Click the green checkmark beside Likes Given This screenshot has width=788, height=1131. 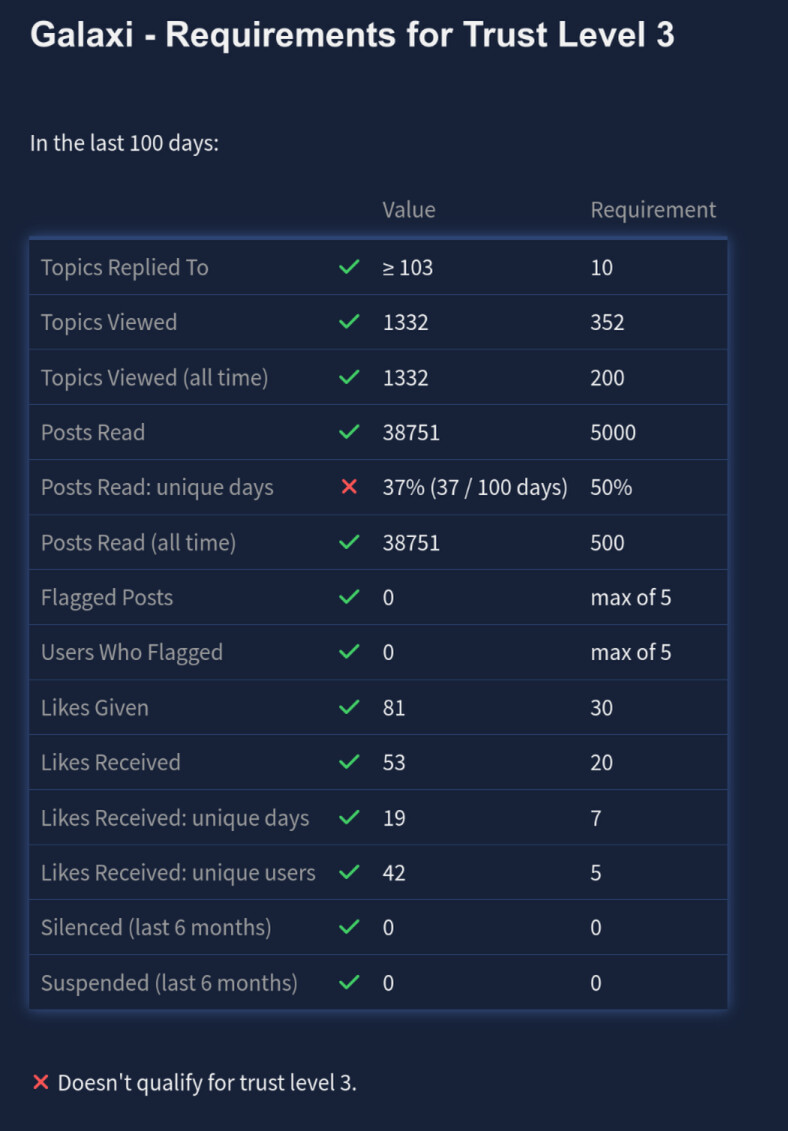(x=349, y=707)
